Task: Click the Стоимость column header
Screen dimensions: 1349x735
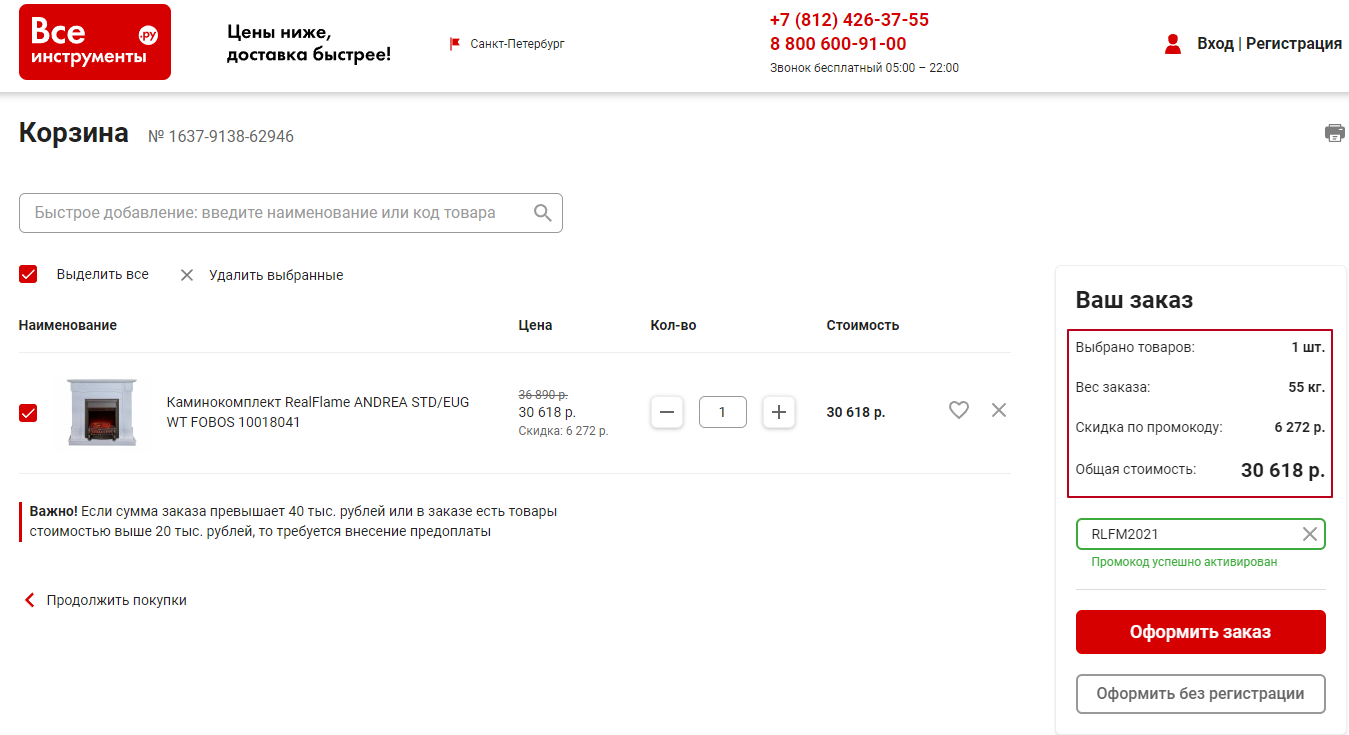Action: pyautogui.click(x=863, y=325)
